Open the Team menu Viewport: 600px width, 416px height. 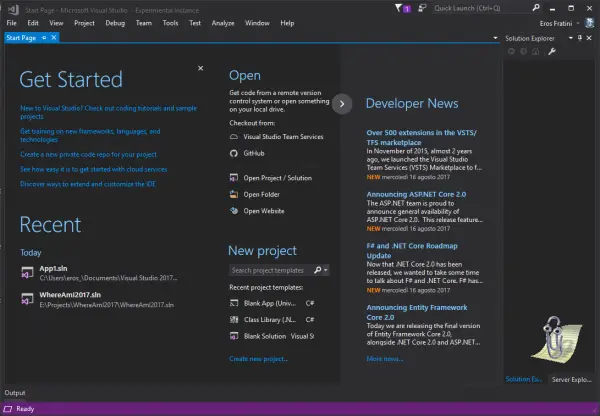[144, 23]
